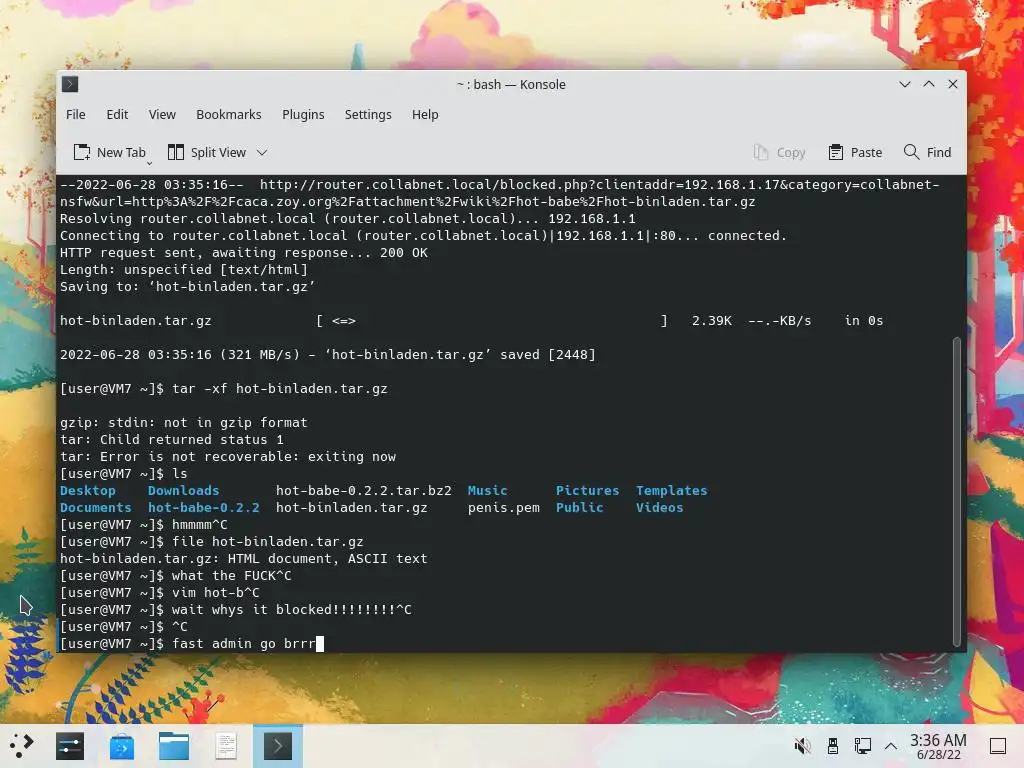Open the View menu
Image resolution: width=1024 pixels, height=768 pixels.
pos(162,114)
